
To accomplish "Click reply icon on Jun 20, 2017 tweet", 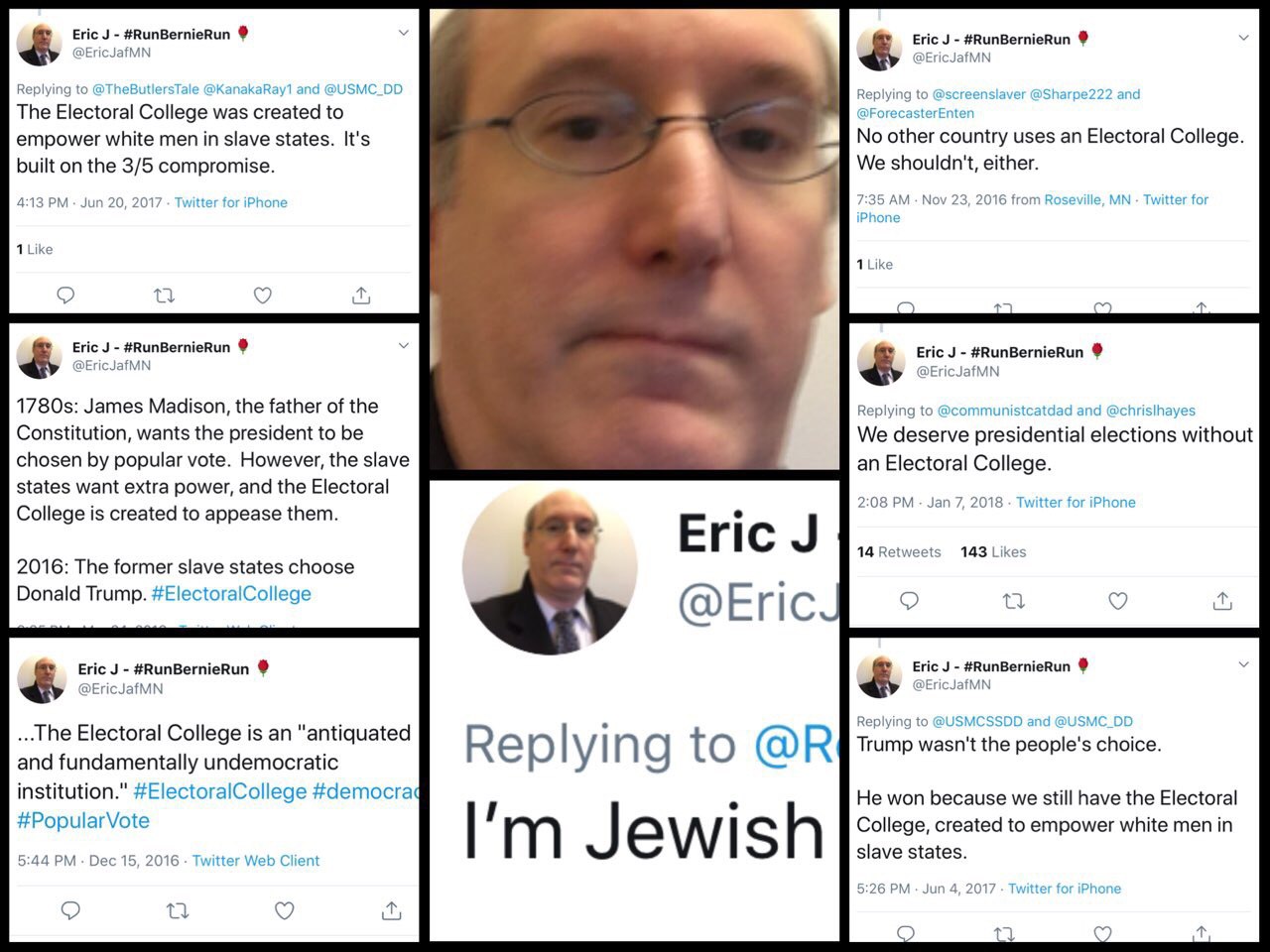I will pos(65,295).
